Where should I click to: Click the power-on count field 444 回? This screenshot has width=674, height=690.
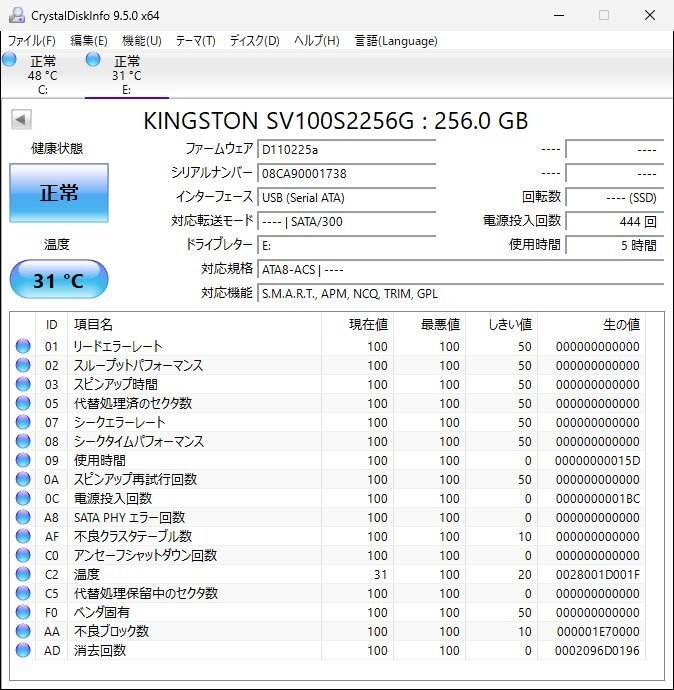615,221
